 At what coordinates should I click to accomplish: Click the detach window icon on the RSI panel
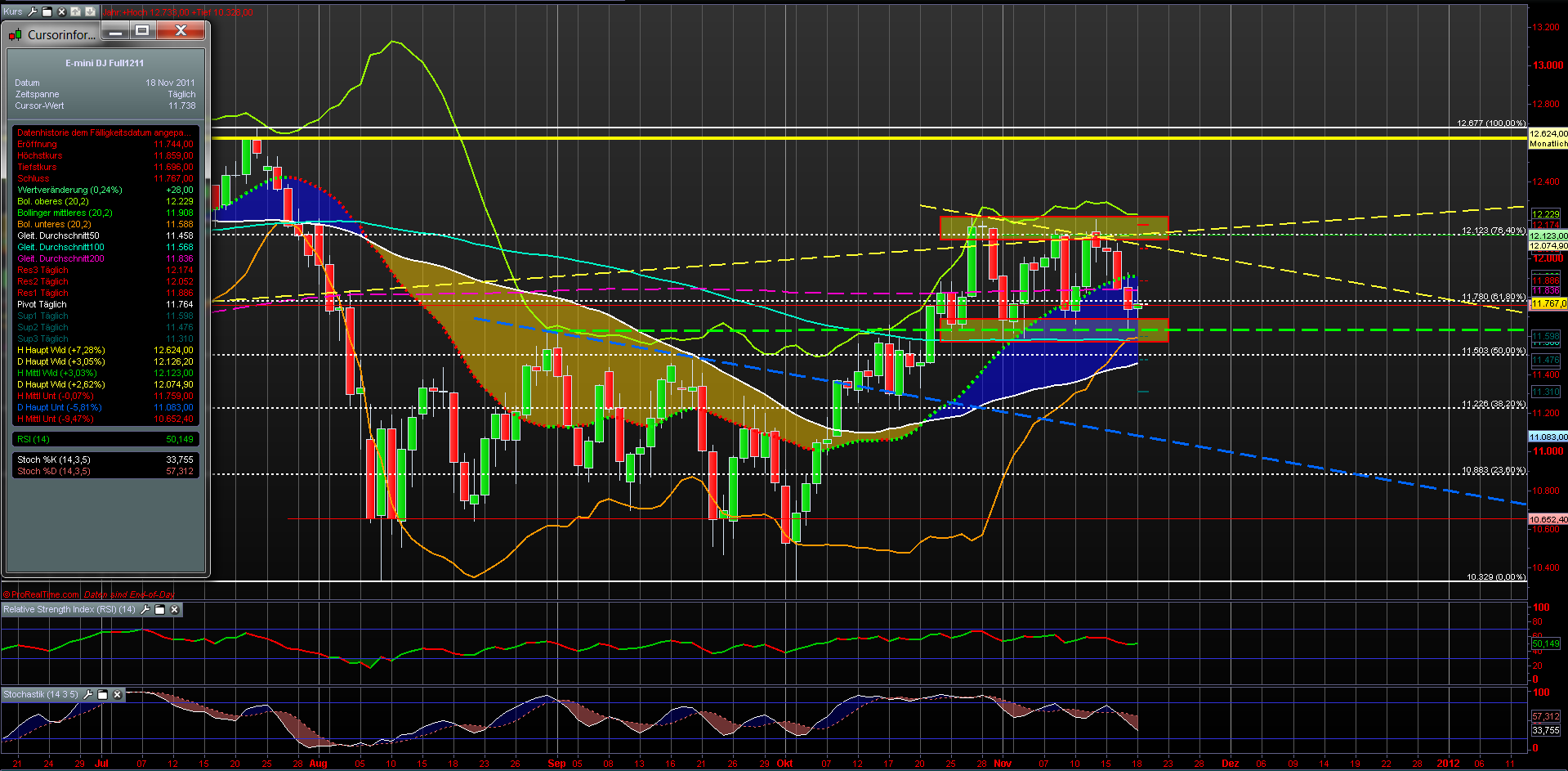point(159,610)
